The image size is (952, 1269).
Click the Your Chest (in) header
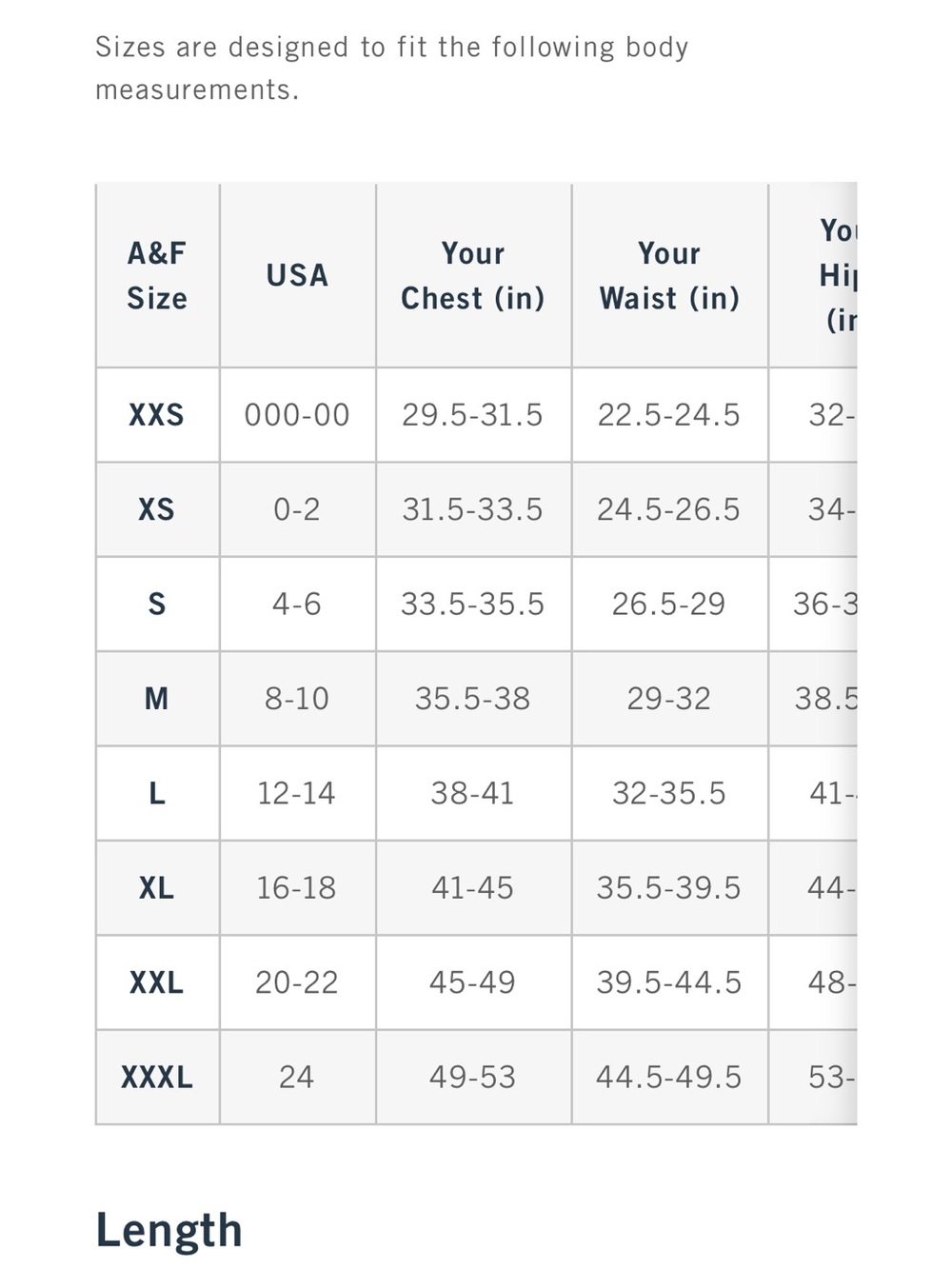coord(473,276)
